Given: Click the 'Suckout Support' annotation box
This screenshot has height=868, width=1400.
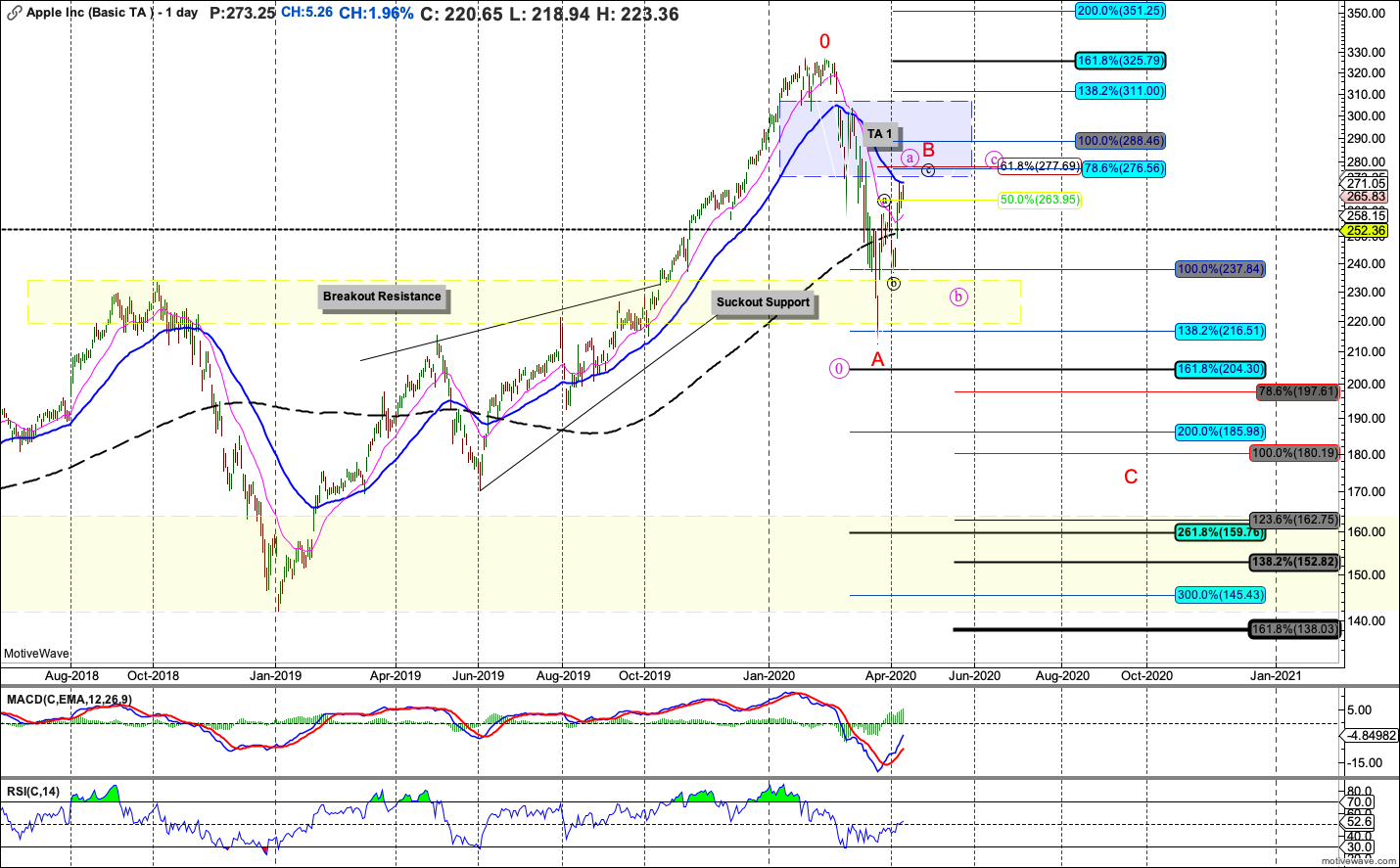Looking at the screenshot, I should (763, 302).
